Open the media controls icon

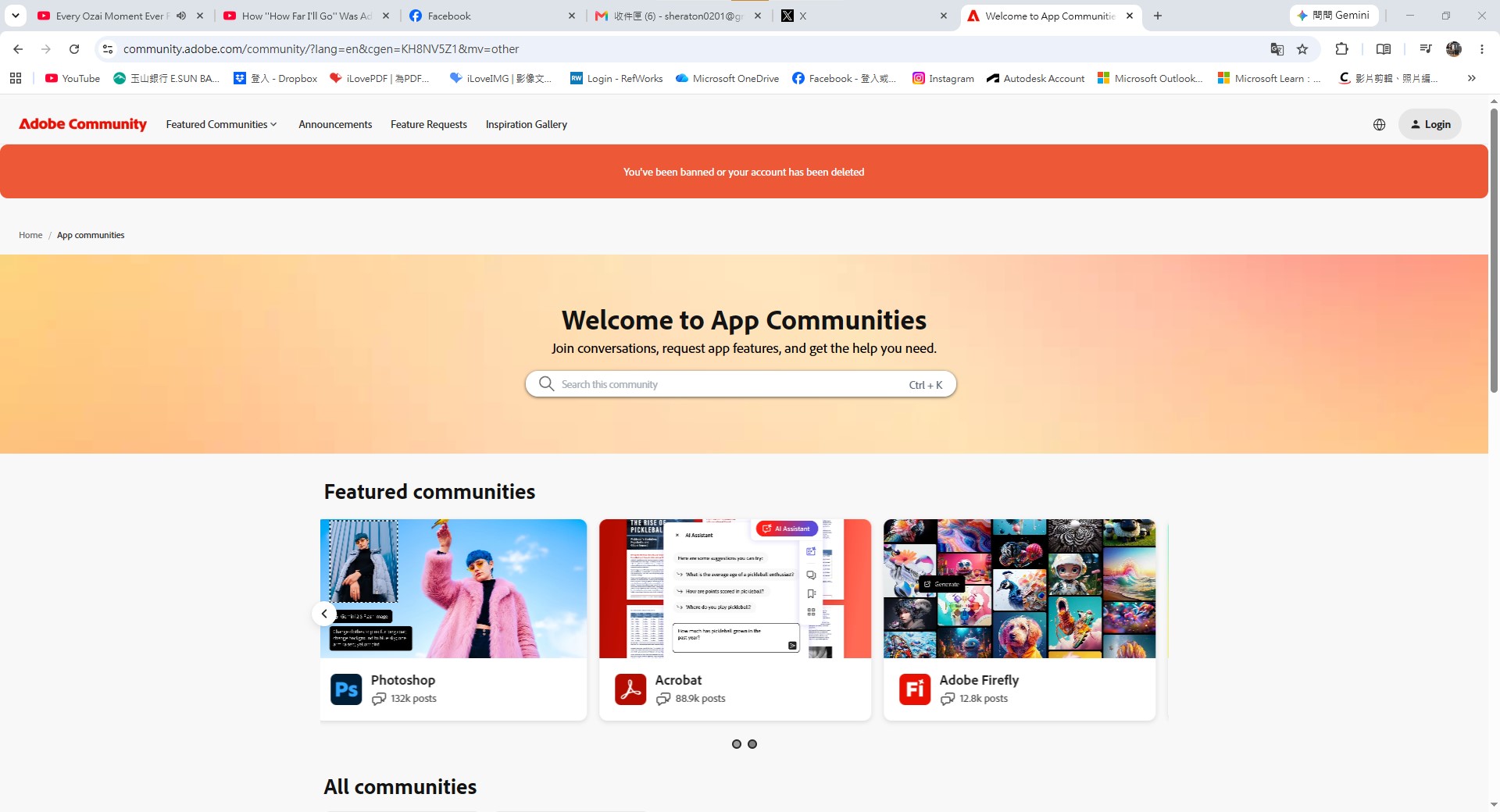click(1426, 49)
